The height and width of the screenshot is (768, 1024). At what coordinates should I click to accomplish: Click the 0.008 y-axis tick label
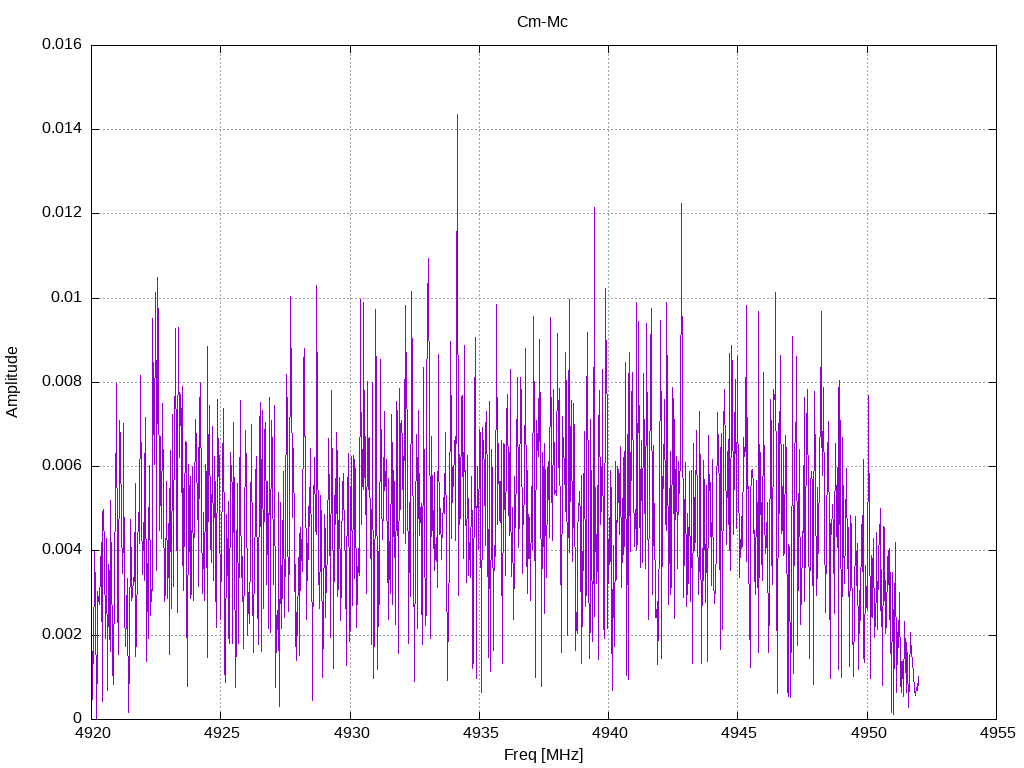click(x=62, y=381)
